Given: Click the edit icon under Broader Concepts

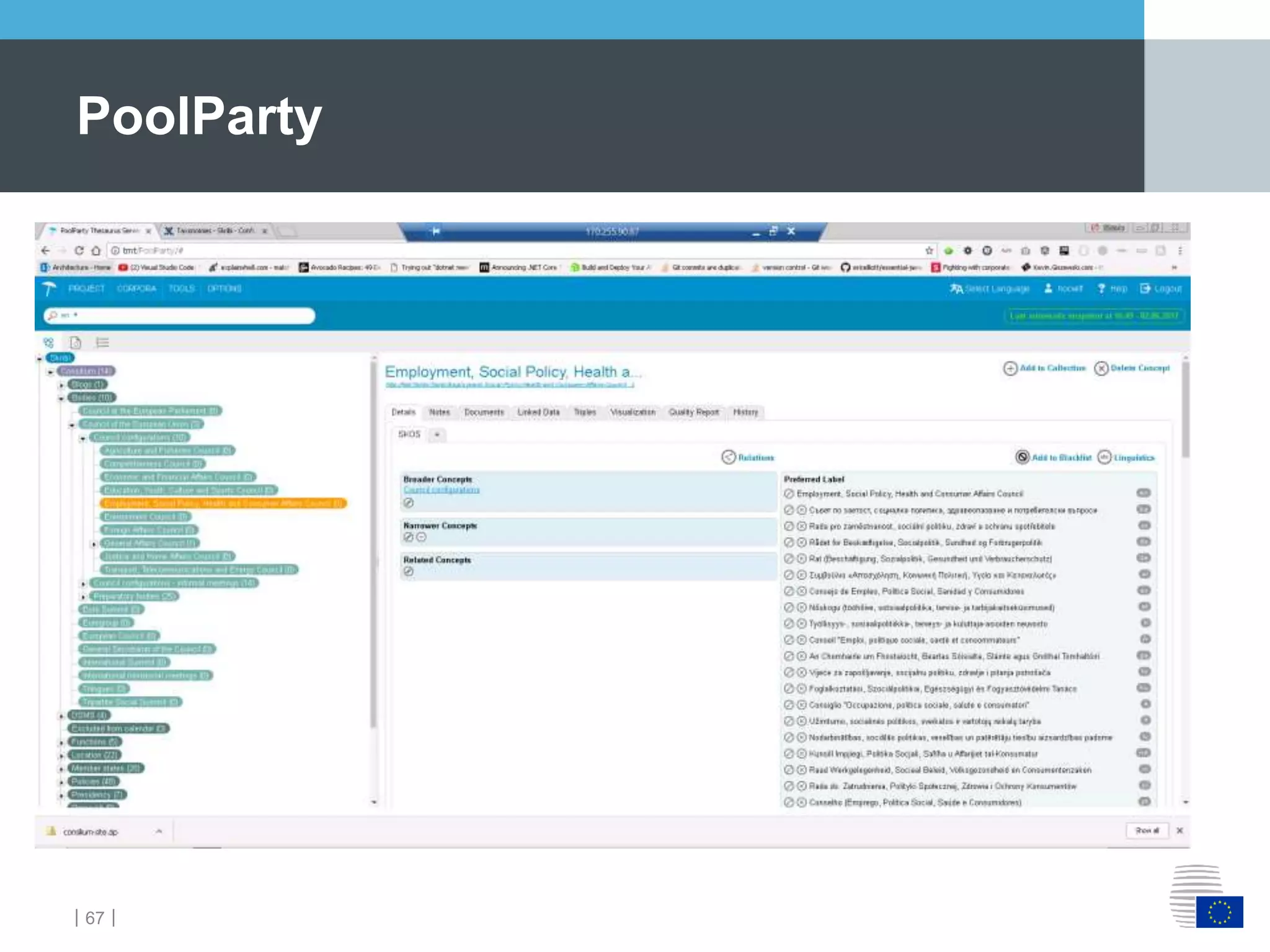Looking at the screenshot, I should [x=408, y=503].
